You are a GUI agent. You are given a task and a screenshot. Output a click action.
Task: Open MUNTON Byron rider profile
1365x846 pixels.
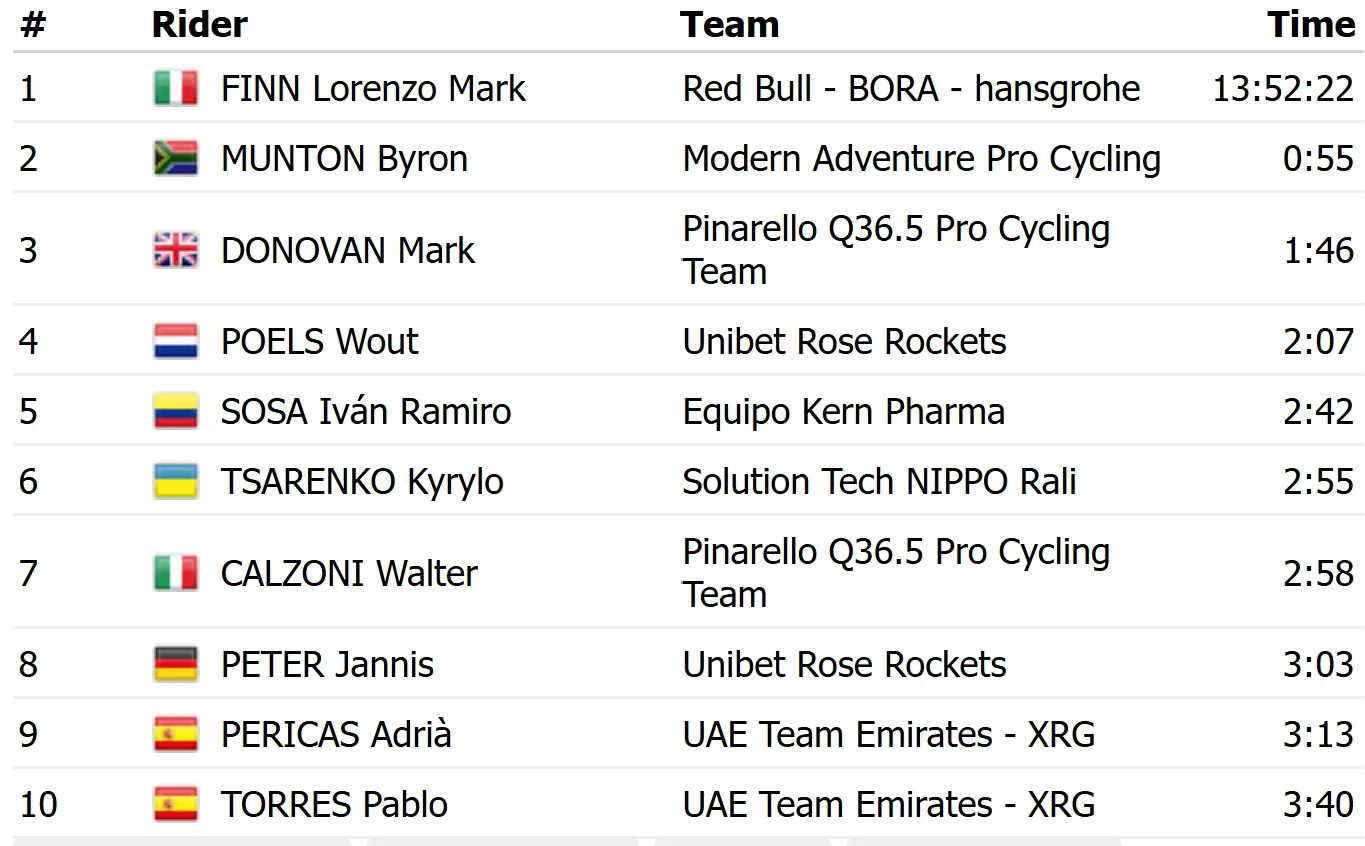point(344,158)
